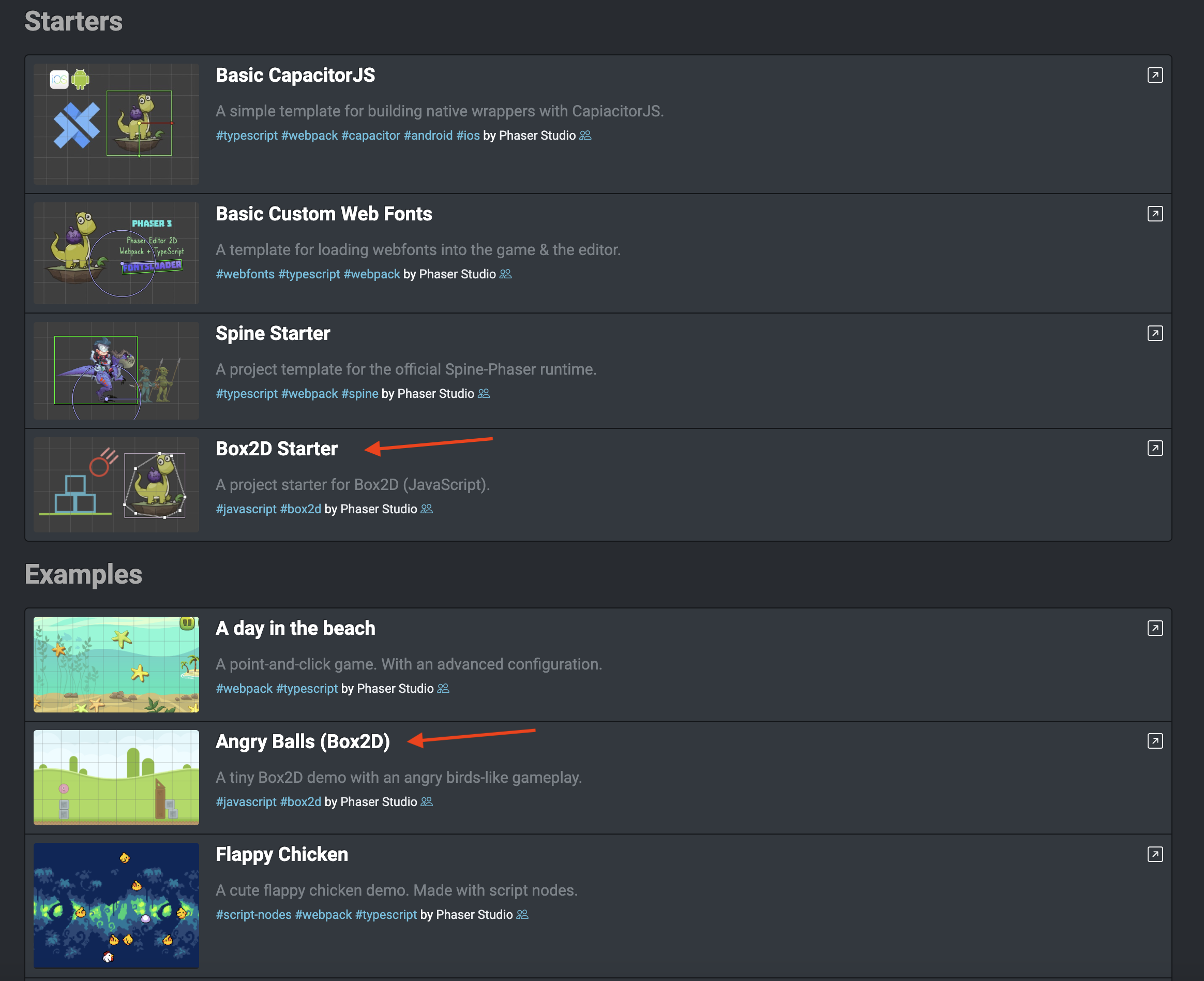Click 'A cute flappy chicken demo' description
Image resolution: width=1204 pixels, height=981 pixels.
click(x=397, y=890)
